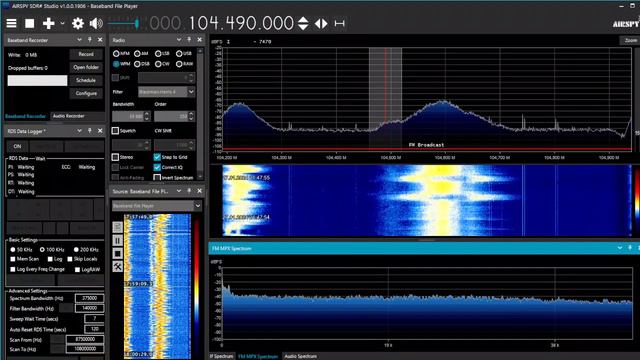This screenshot has width=640, height=360.
Task: Enable the Squelch checkbox
Action: pos(116,131)
